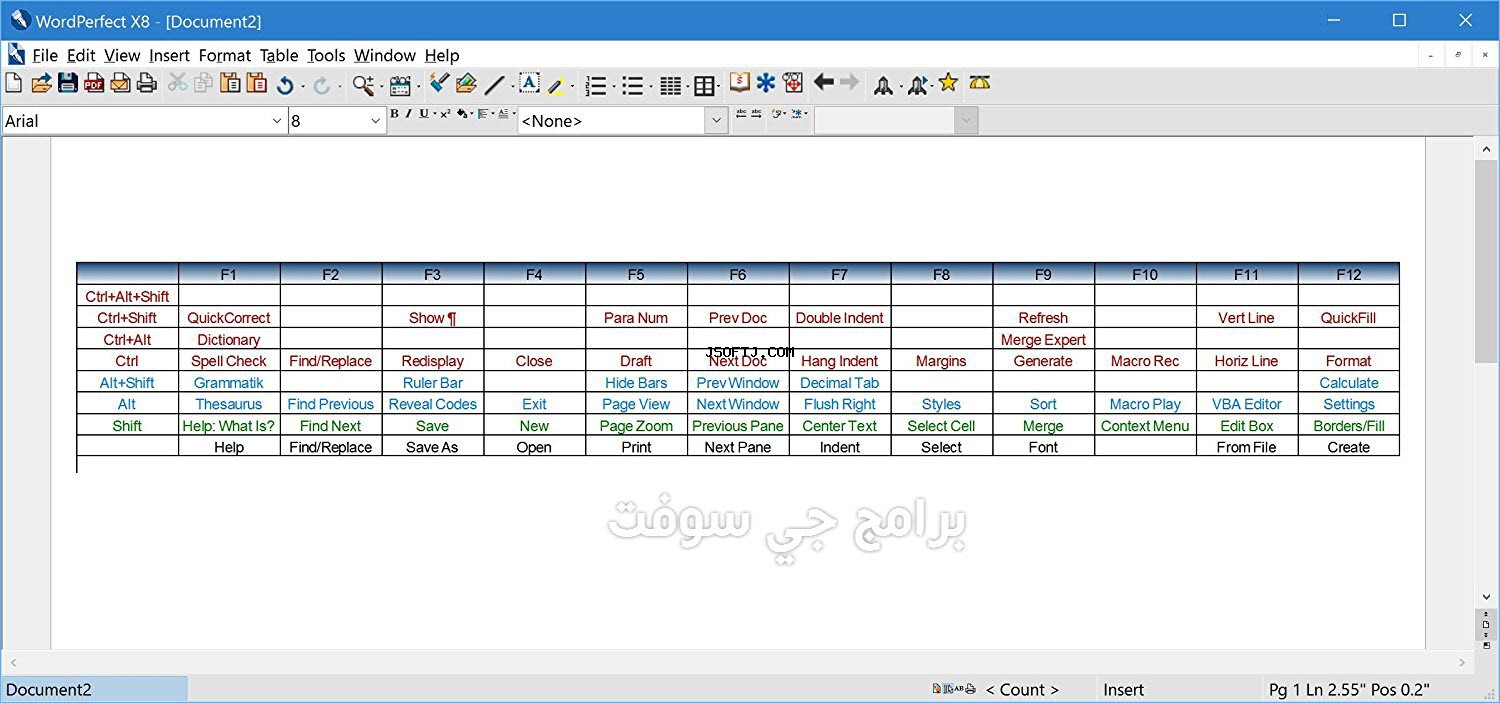Click the first rocket icon in toolbar
The image size is (1500, 703).
point(883,85)
